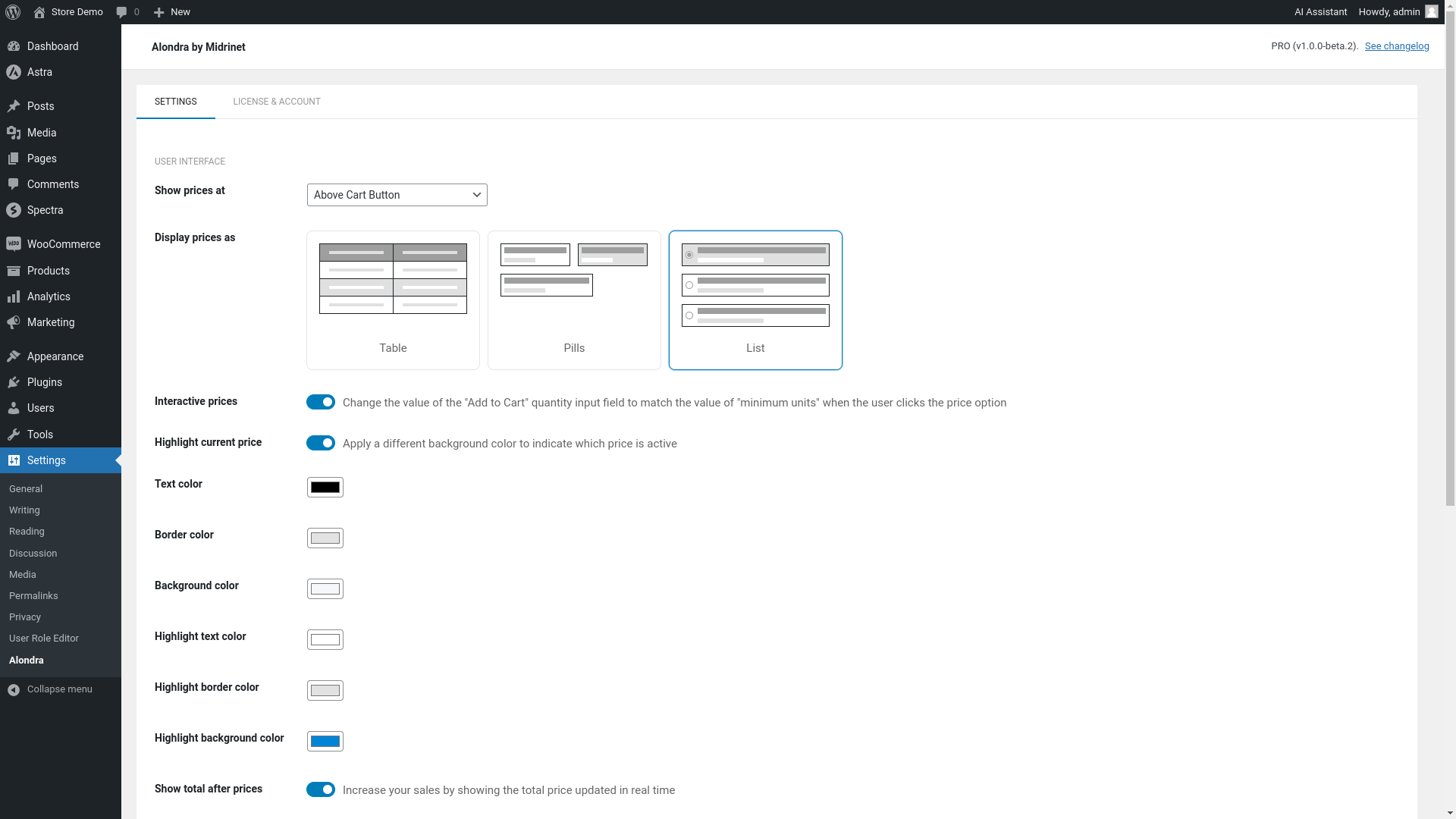Open Privacy settings submenu item
The image size is (1456, 819).
(x=25, y=617)
